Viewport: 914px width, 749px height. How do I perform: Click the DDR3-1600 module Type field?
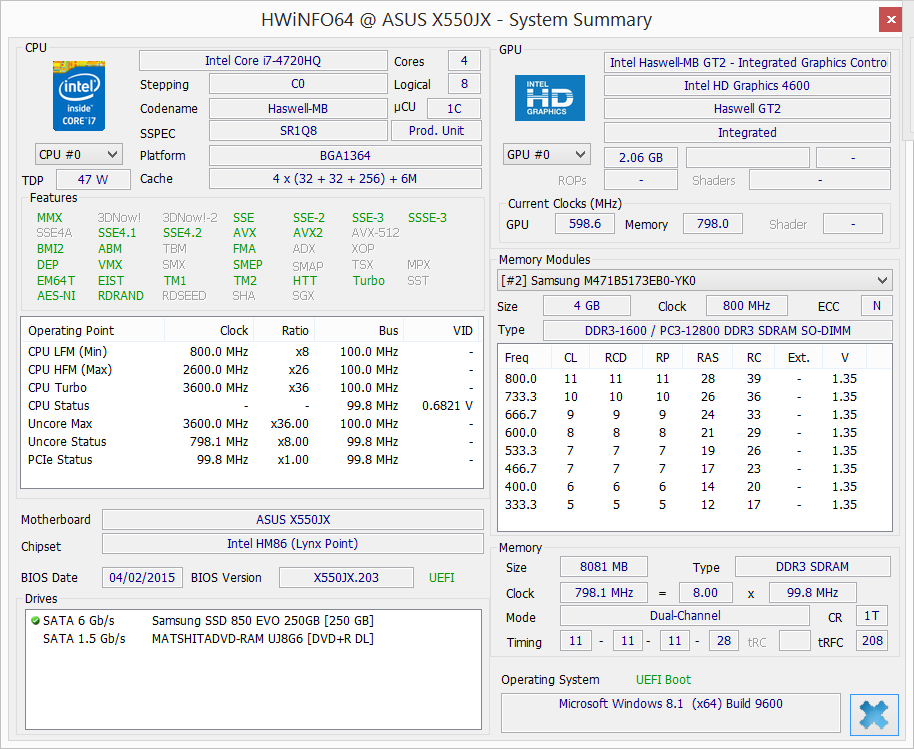[718, 330]
